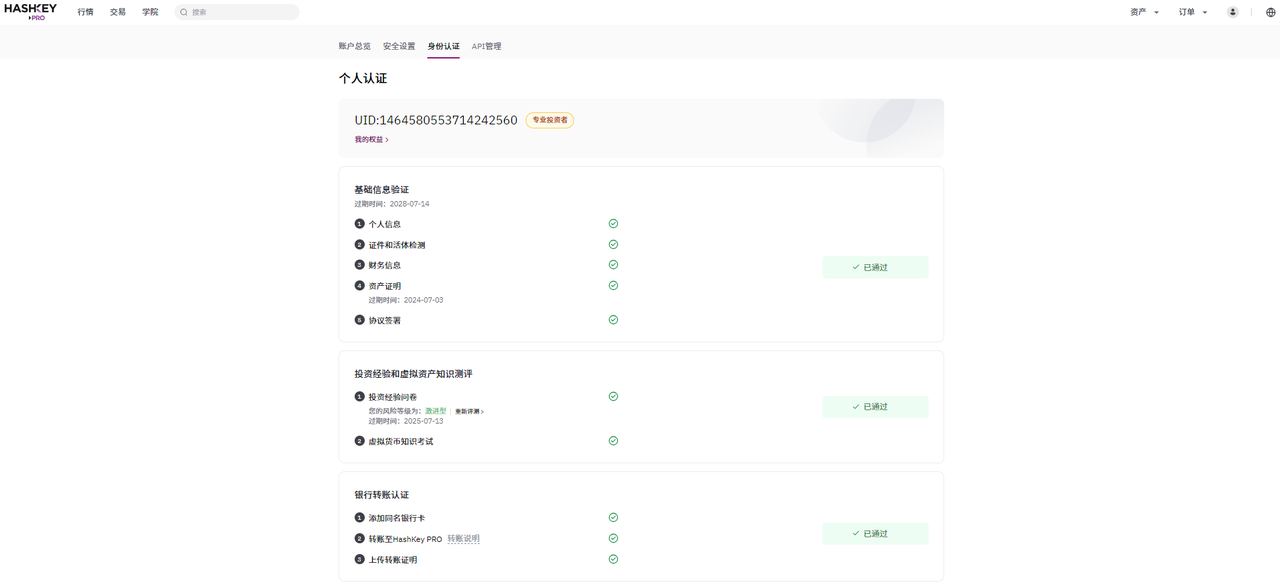Click the green check beside 财务信息

613,265
